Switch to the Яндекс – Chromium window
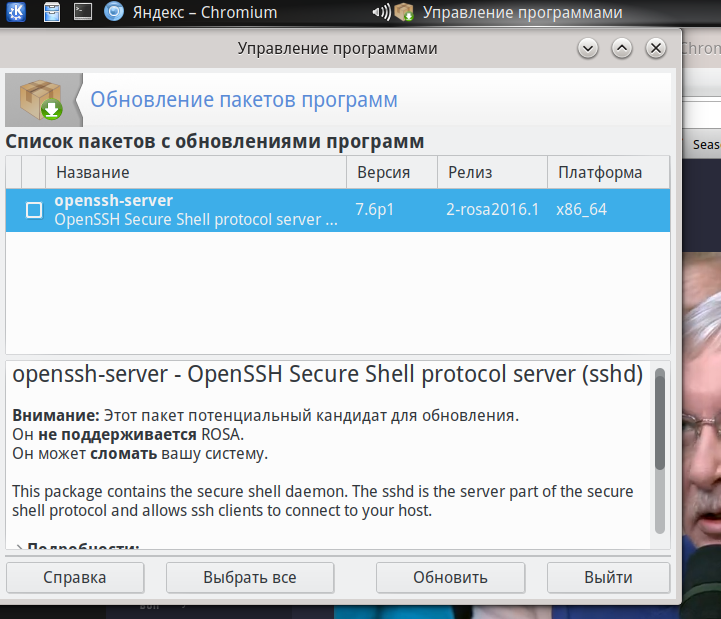Image resolution: width=721 pixels, height=619 pixels. point(190,13)
